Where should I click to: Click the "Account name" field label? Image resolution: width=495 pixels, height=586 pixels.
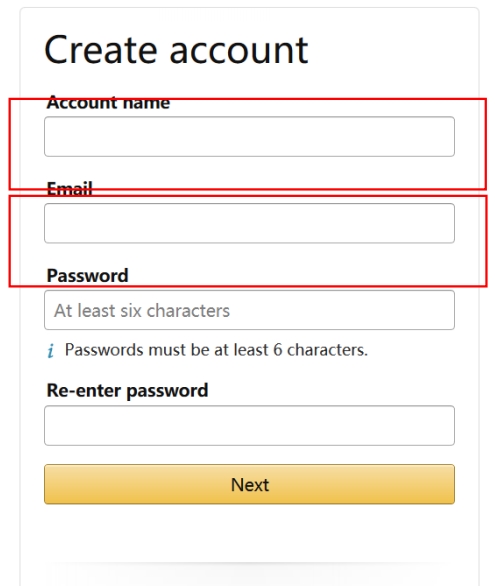108,102
